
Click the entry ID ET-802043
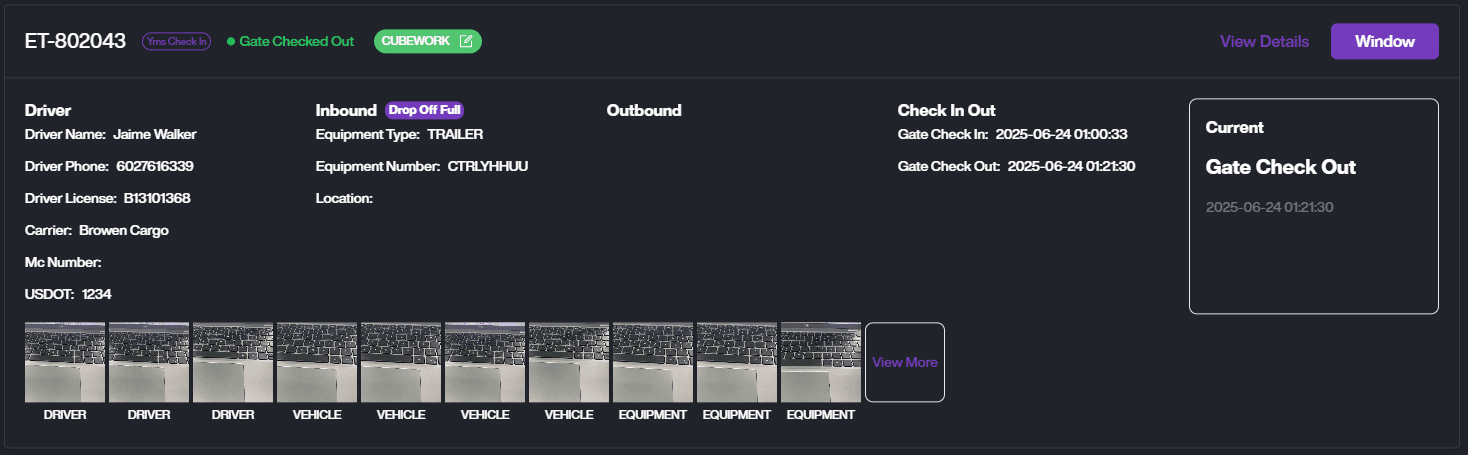tap(76, 41)
